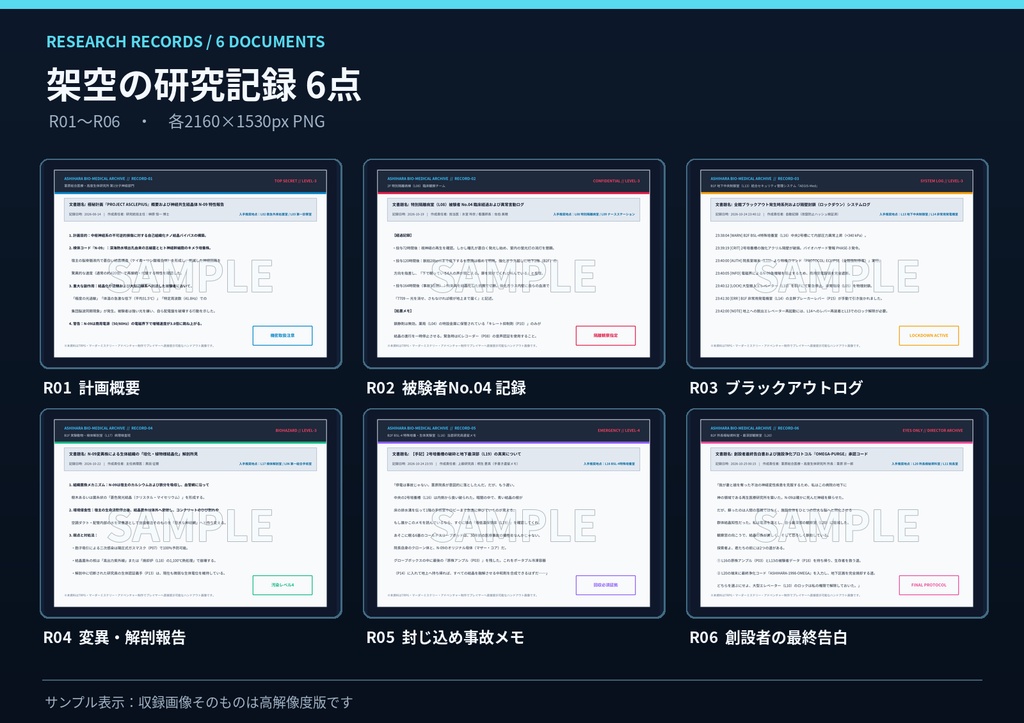Click "ASHIHARA BIO-MEDICAL ARCHIVE // RECORD-02" header
Screen dimensions: 1024x723
pyautogui.click(x=431, y=178)
